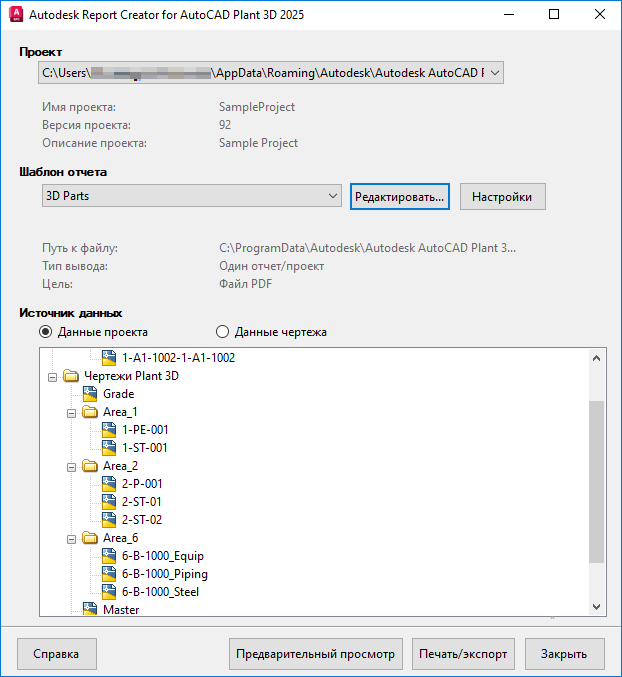The height and width of the screenshot is (677, 622).
Task: Click the Справка help button
Action: click(57, 654)
